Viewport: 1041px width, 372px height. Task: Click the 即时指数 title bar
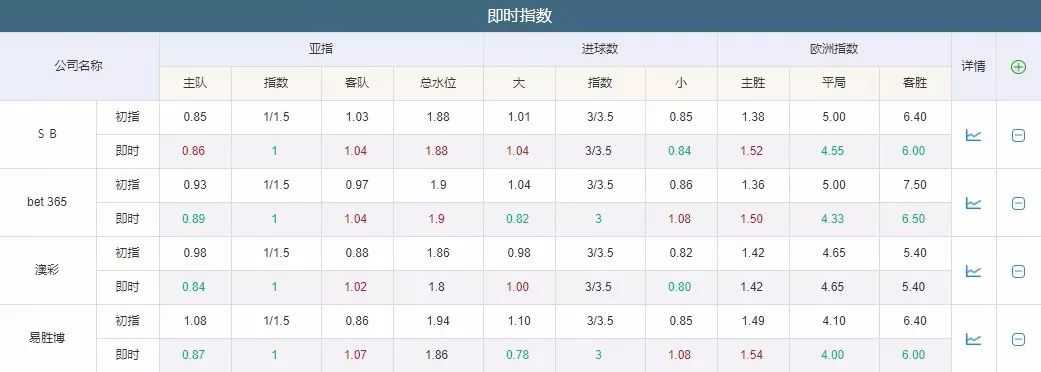[520, 16]
